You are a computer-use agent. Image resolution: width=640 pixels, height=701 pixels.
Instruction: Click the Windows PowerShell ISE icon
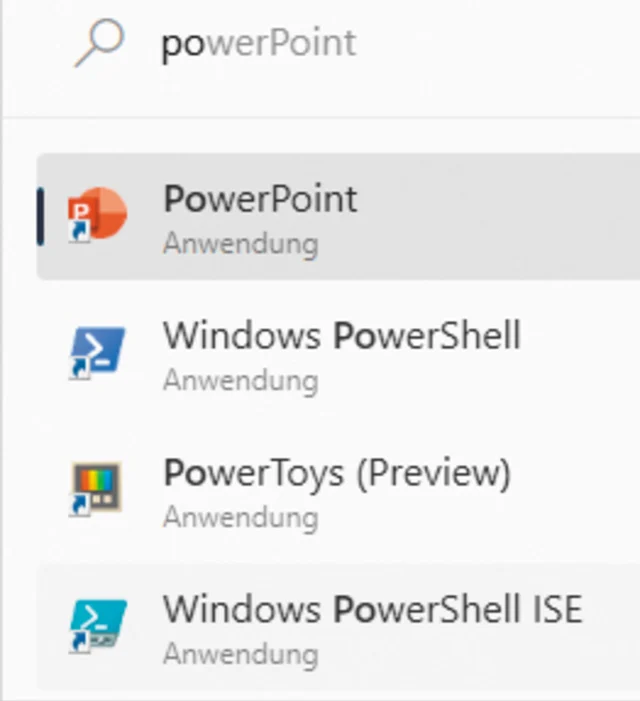click(97, 626)
